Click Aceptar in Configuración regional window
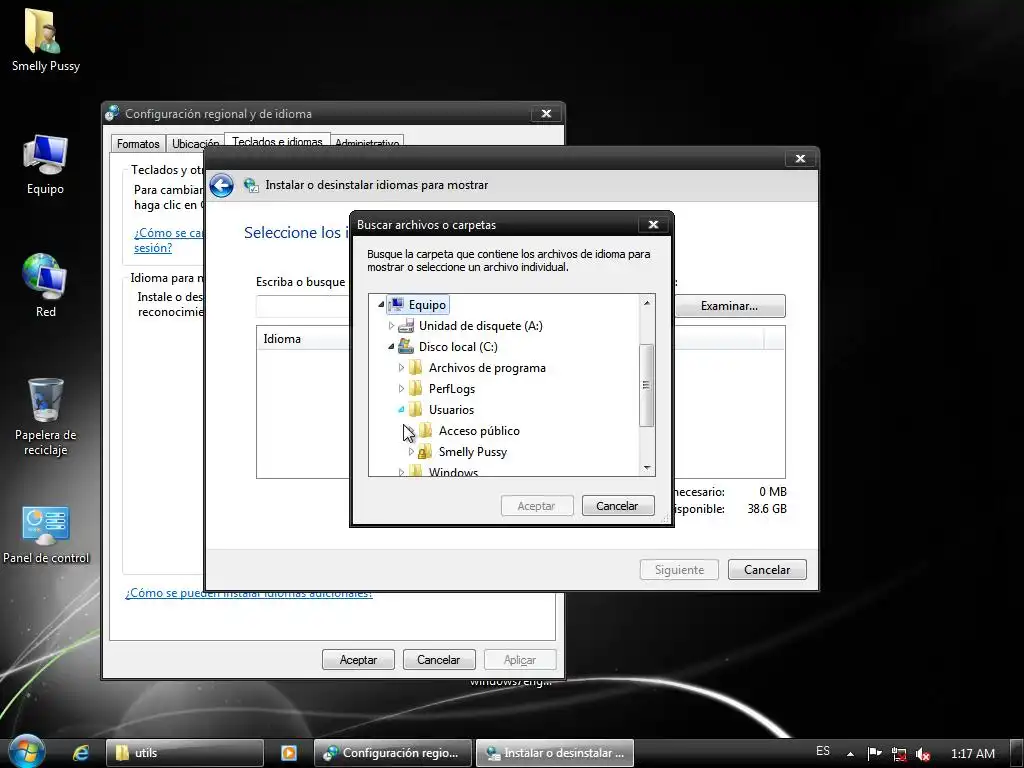1024x768 pixels. coord(359,660)
